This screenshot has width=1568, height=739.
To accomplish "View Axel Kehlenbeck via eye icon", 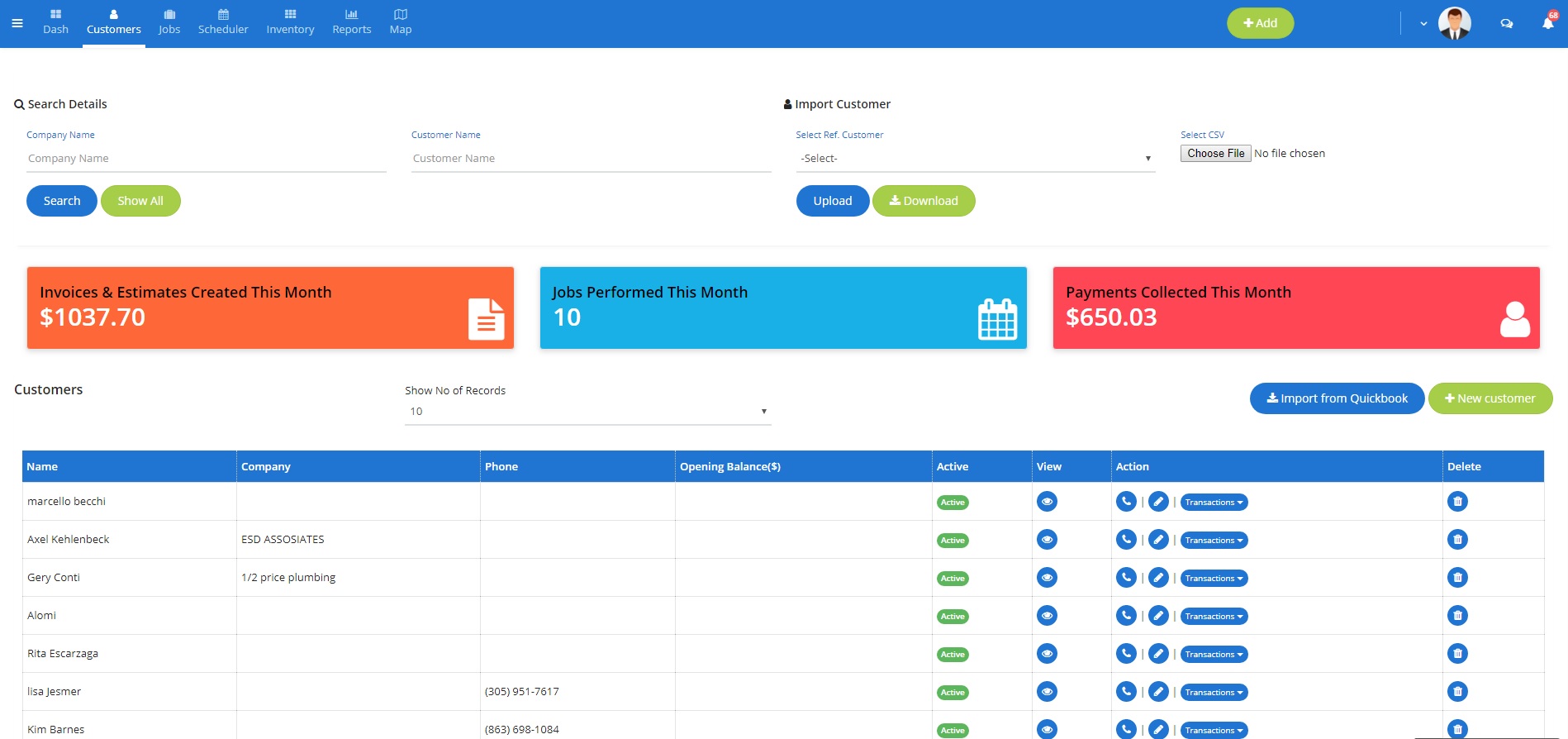I will click(1047, 540).
